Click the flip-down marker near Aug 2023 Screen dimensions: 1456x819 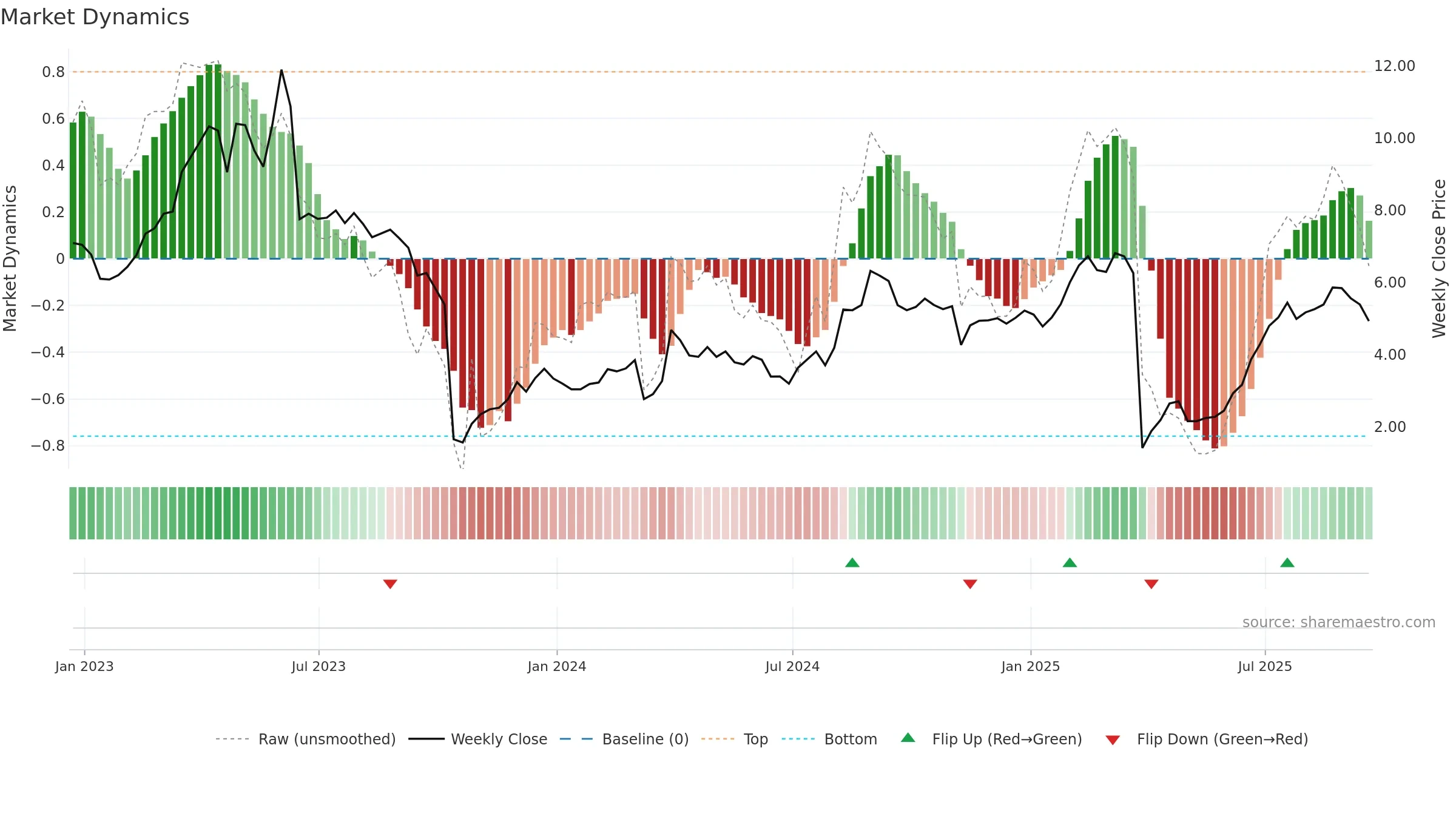point(390,584)
